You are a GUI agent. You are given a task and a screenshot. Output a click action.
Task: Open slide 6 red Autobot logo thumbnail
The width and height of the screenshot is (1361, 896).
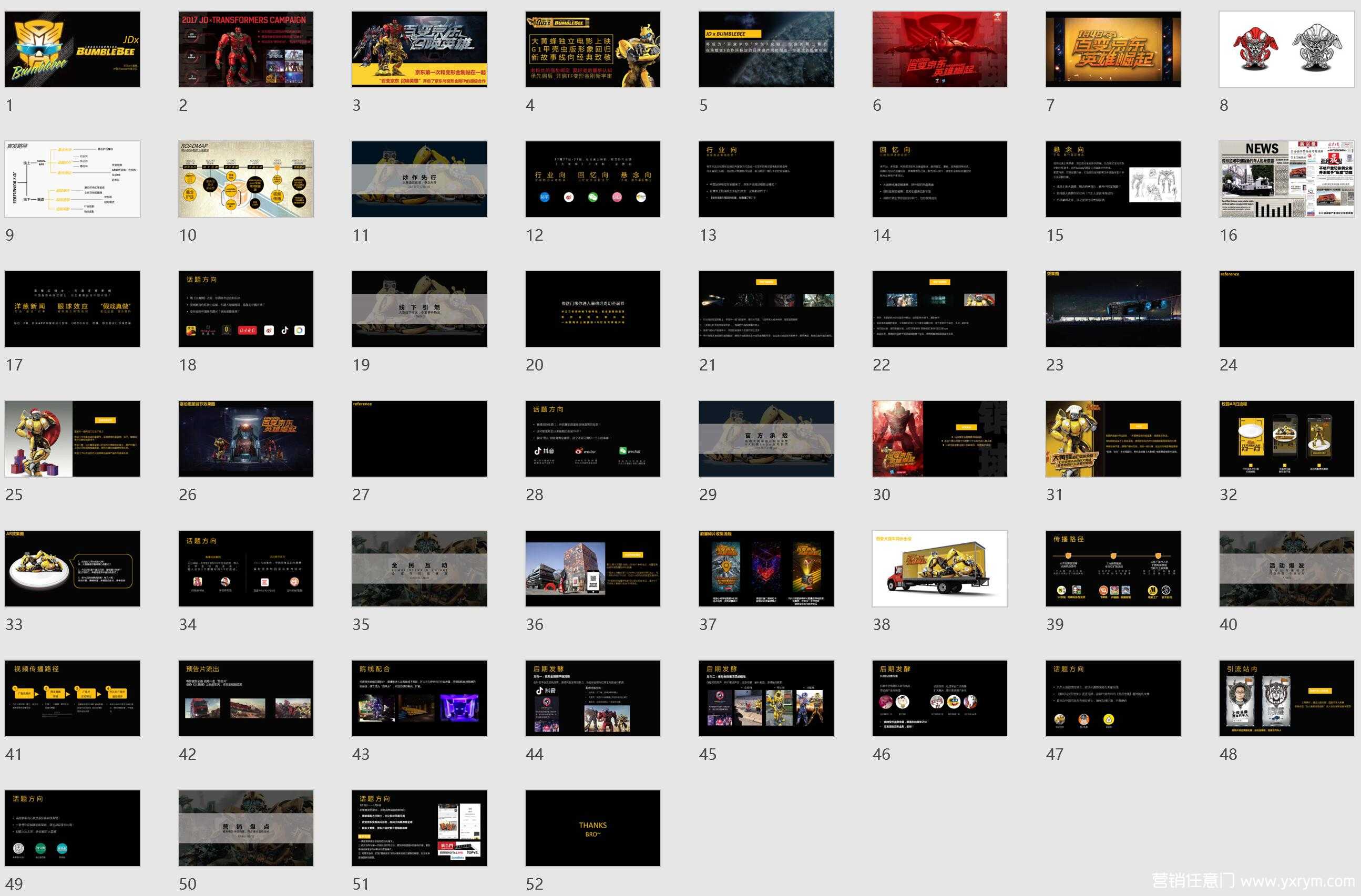(939, 49)
